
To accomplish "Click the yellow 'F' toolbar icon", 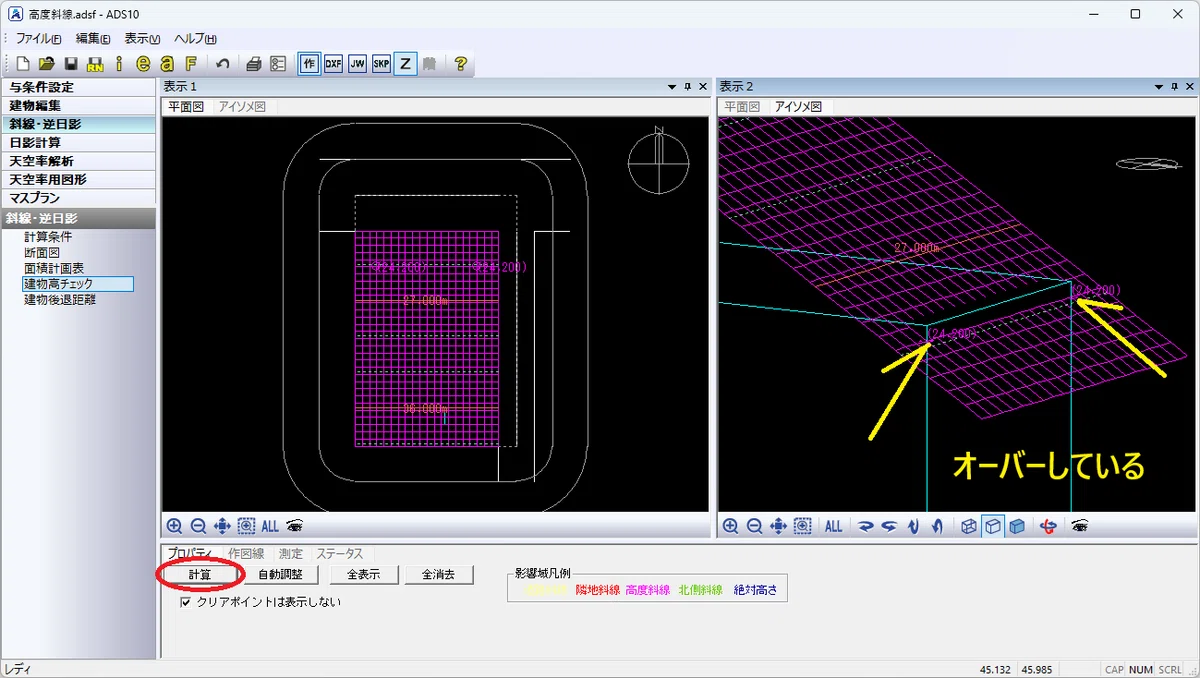I will tap(191, 64).
